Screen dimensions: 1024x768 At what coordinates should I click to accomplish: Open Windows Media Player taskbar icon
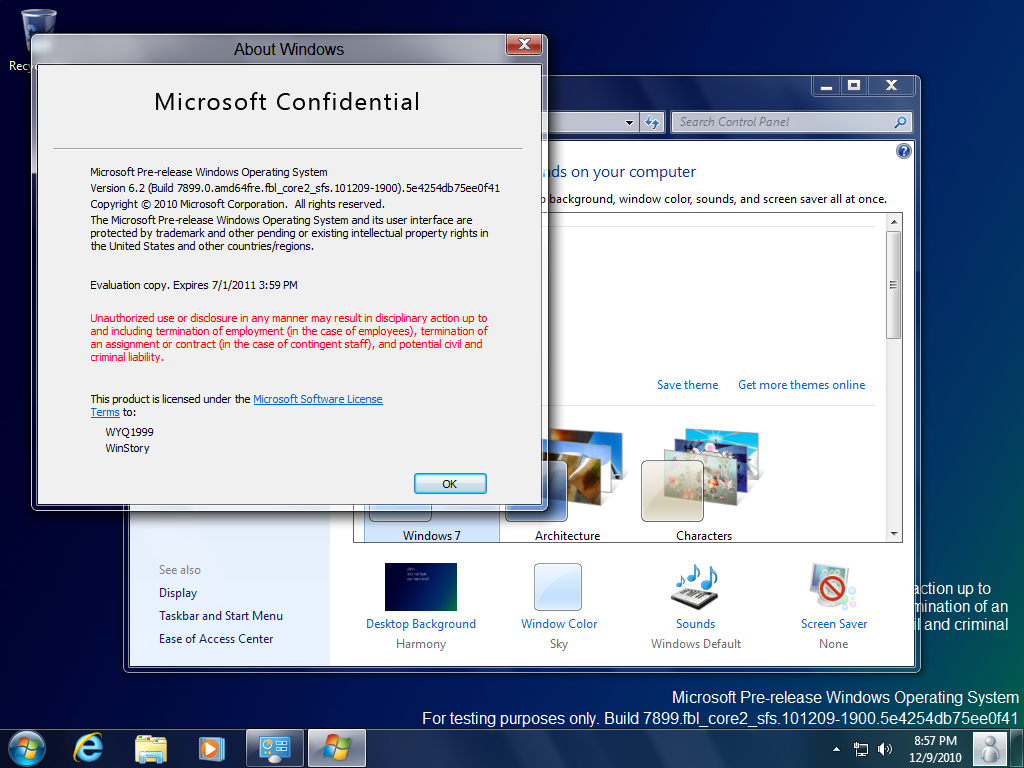pyautogui.click(x=212, y=748)
